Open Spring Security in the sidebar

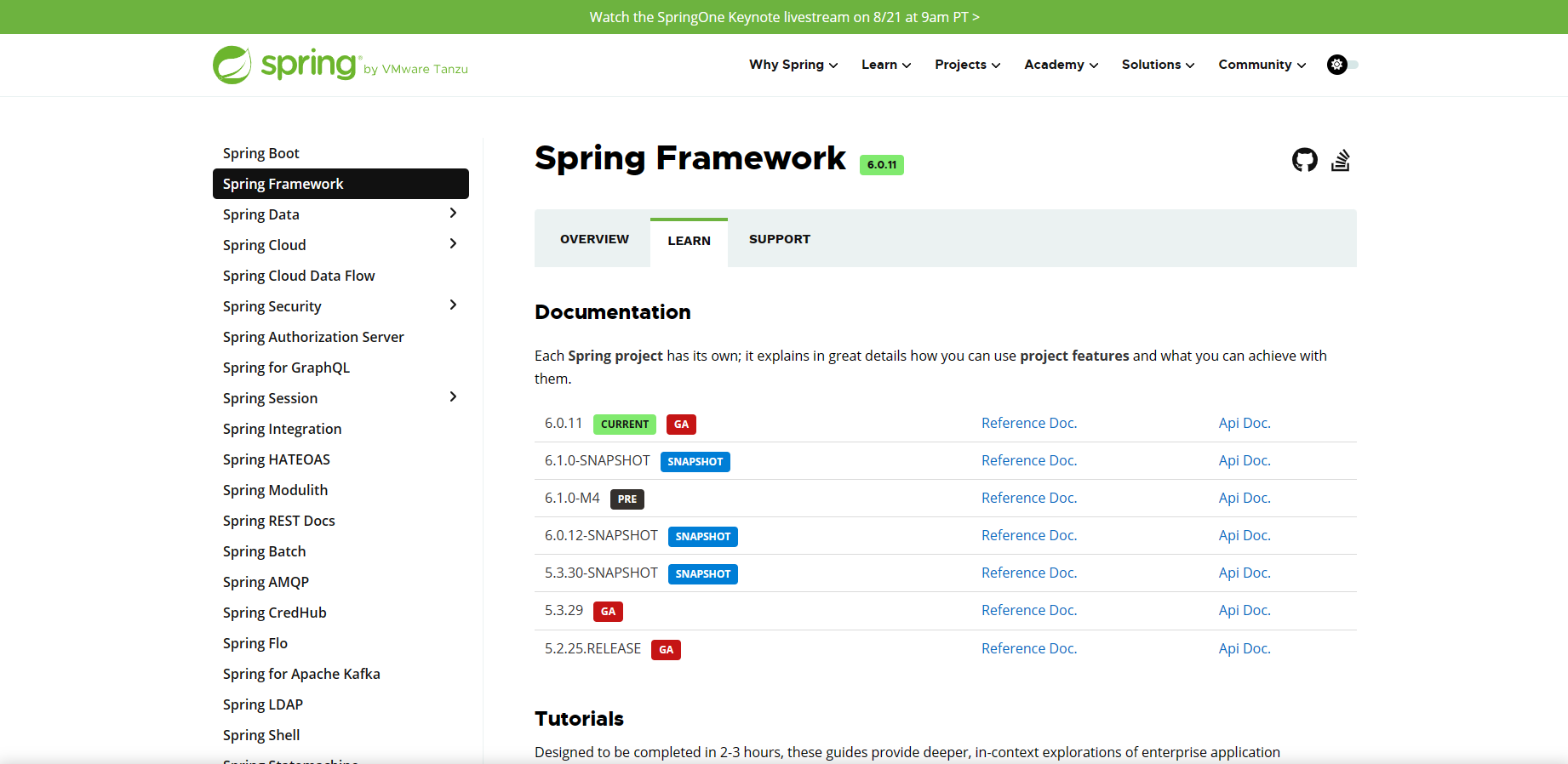(x=272, y=306)
